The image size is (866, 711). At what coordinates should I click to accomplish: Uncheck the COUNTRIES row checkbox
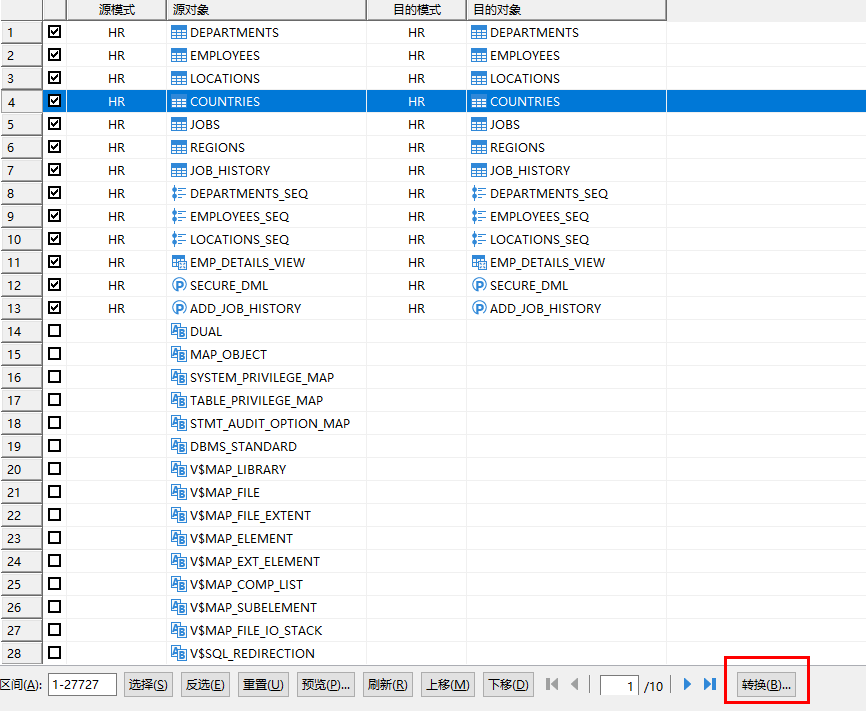click(x=54, y=101)
